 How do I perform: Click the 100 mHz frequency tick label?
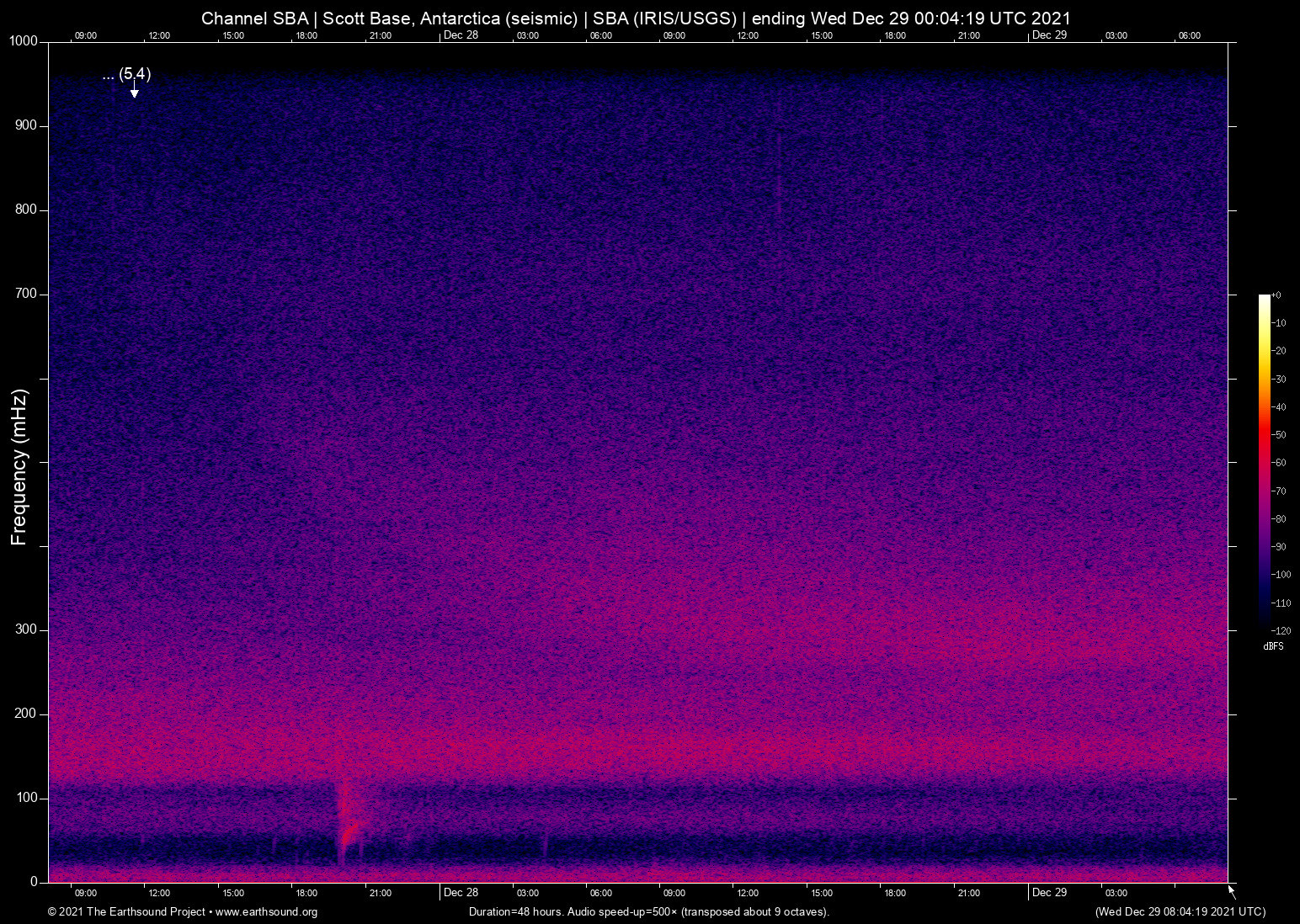point(26,798)
